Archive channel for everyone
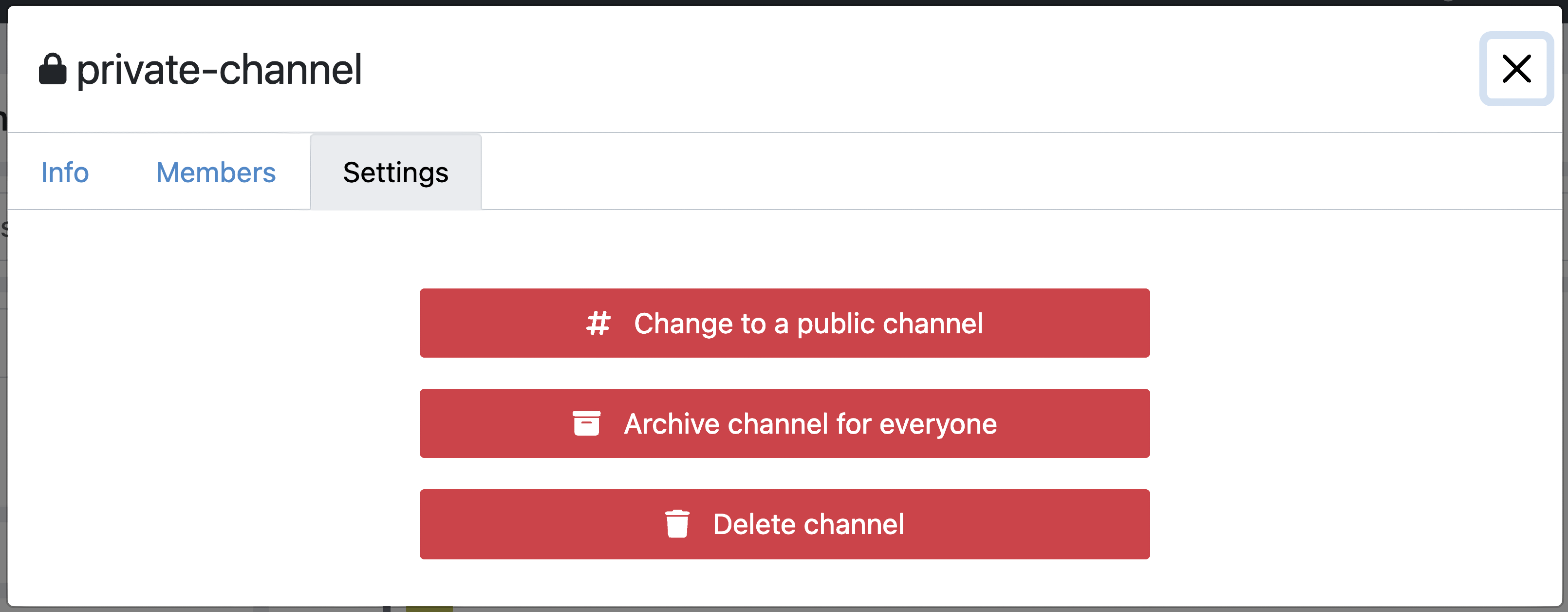Viewport: 1568px width, 612px height. point(784,423)
